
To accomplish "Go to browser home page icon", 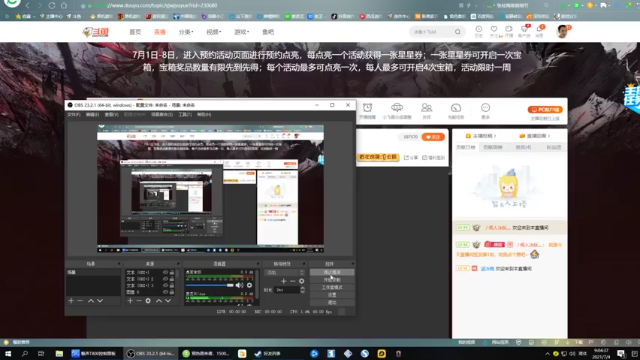I will point(64,5).
